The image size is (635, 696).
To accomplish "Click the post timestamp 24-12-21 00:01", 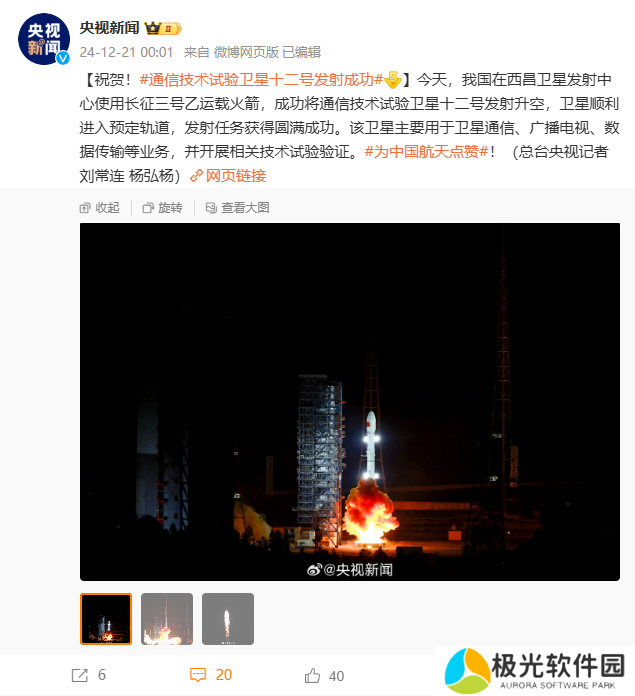I will click(126, 52).
